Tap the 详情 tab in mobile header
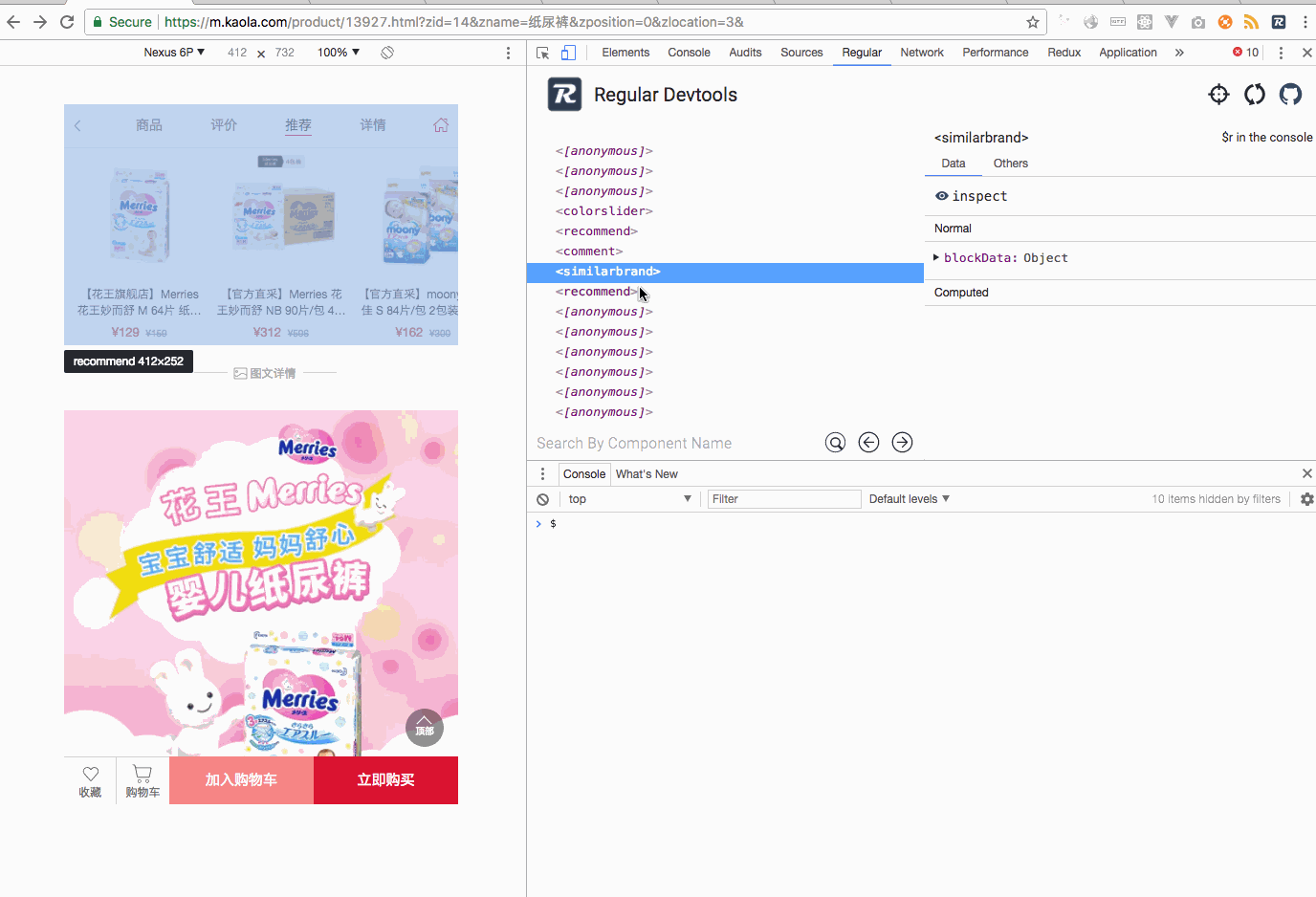The width and height of the screenshot is (1316, 897). point(373,125)
